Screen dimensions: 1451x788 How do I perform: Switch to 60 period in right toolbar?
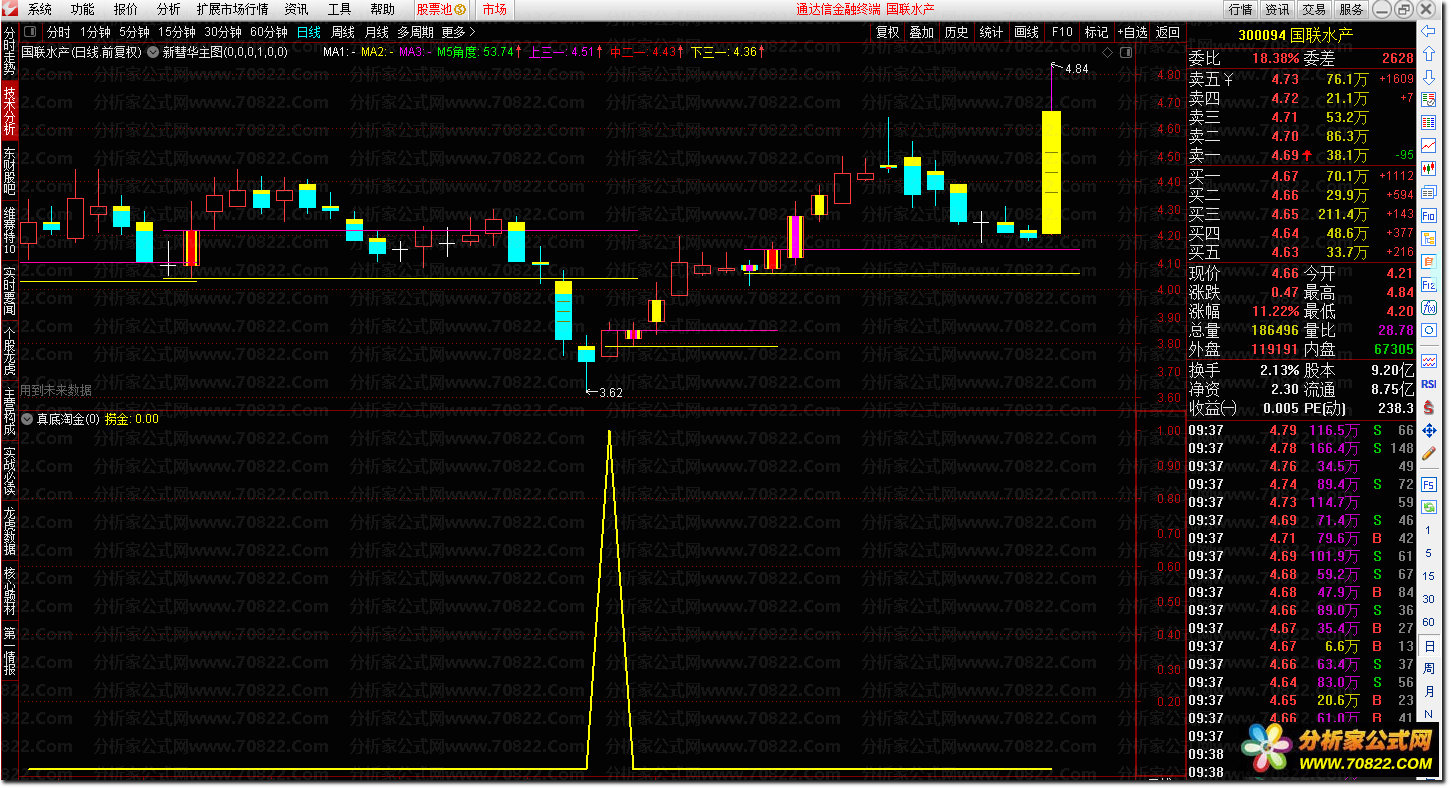click(x=1429, y=622)
